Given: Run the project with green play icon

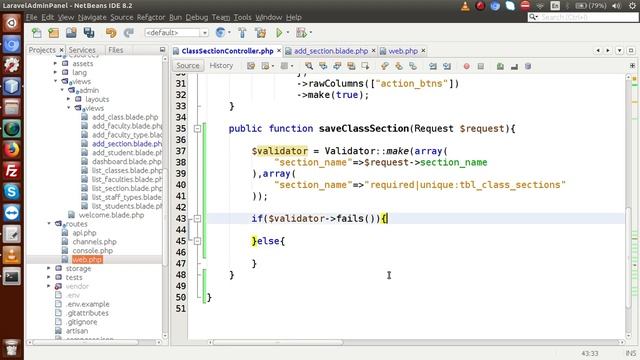Looking at the screenshot, I should tap(279, 33).
